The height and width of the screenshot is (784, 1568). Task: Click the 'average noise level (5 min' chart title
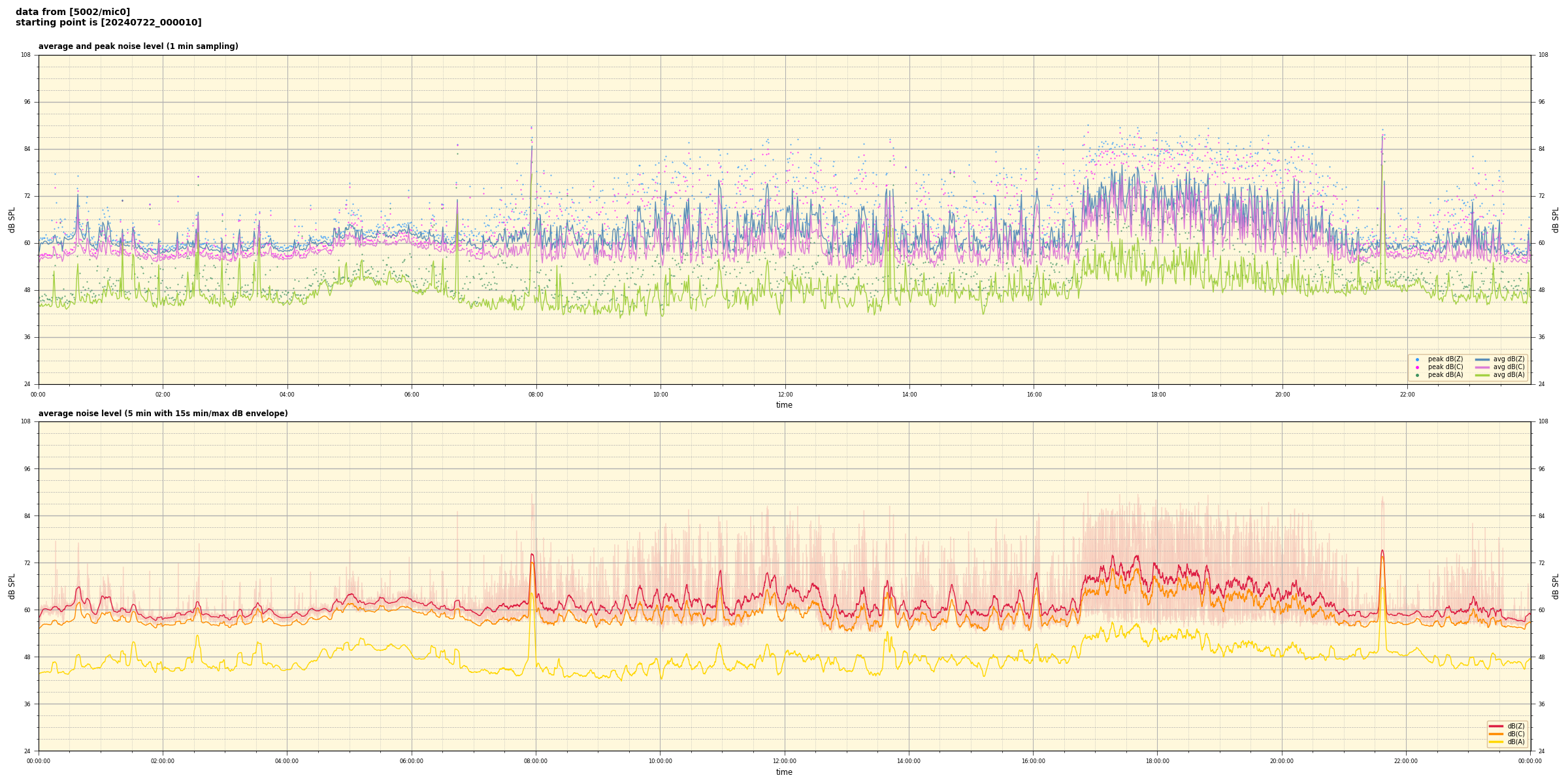tap(163, 414)
